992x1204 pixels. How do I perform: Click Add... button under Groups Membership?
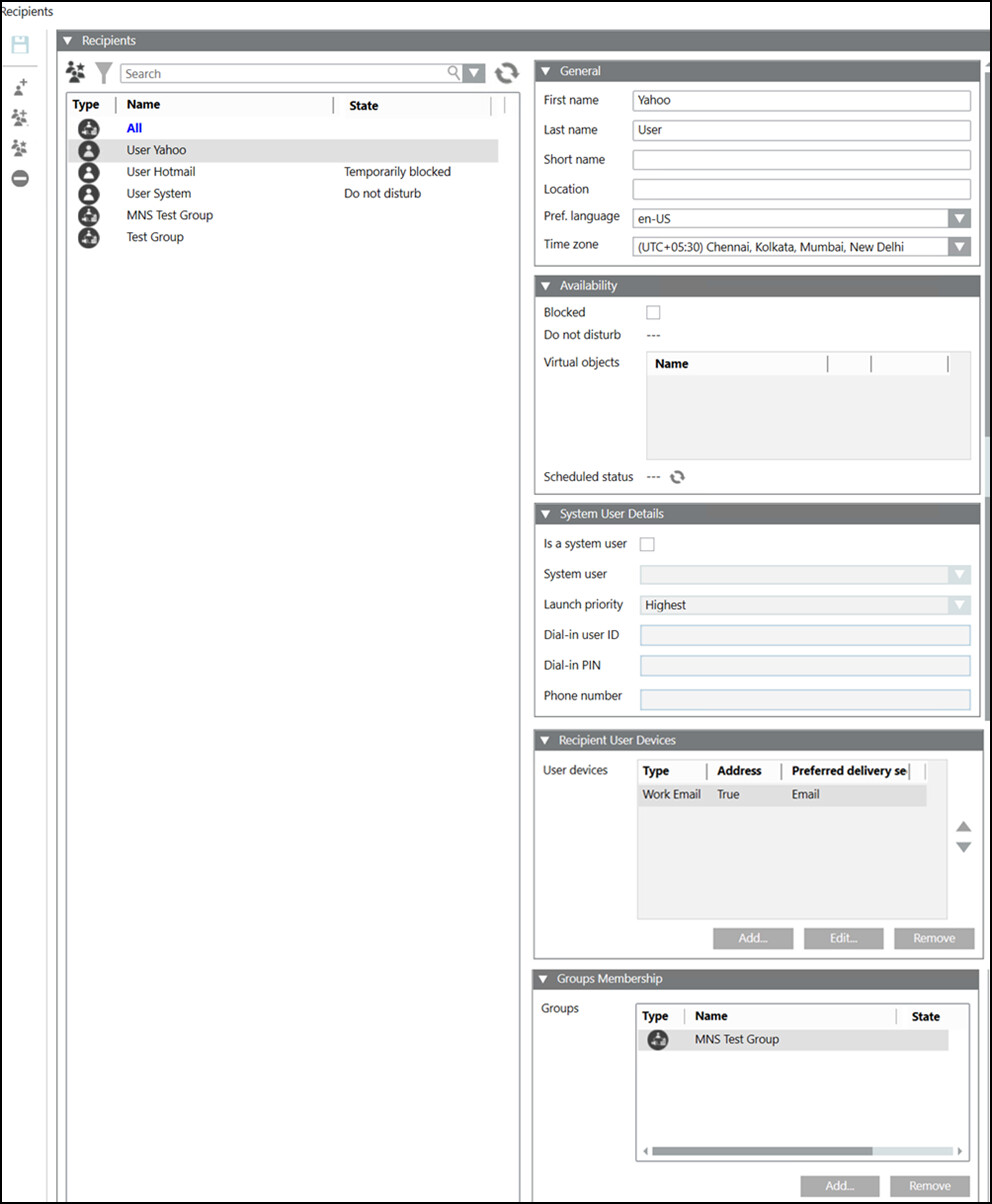[840, 1186]
